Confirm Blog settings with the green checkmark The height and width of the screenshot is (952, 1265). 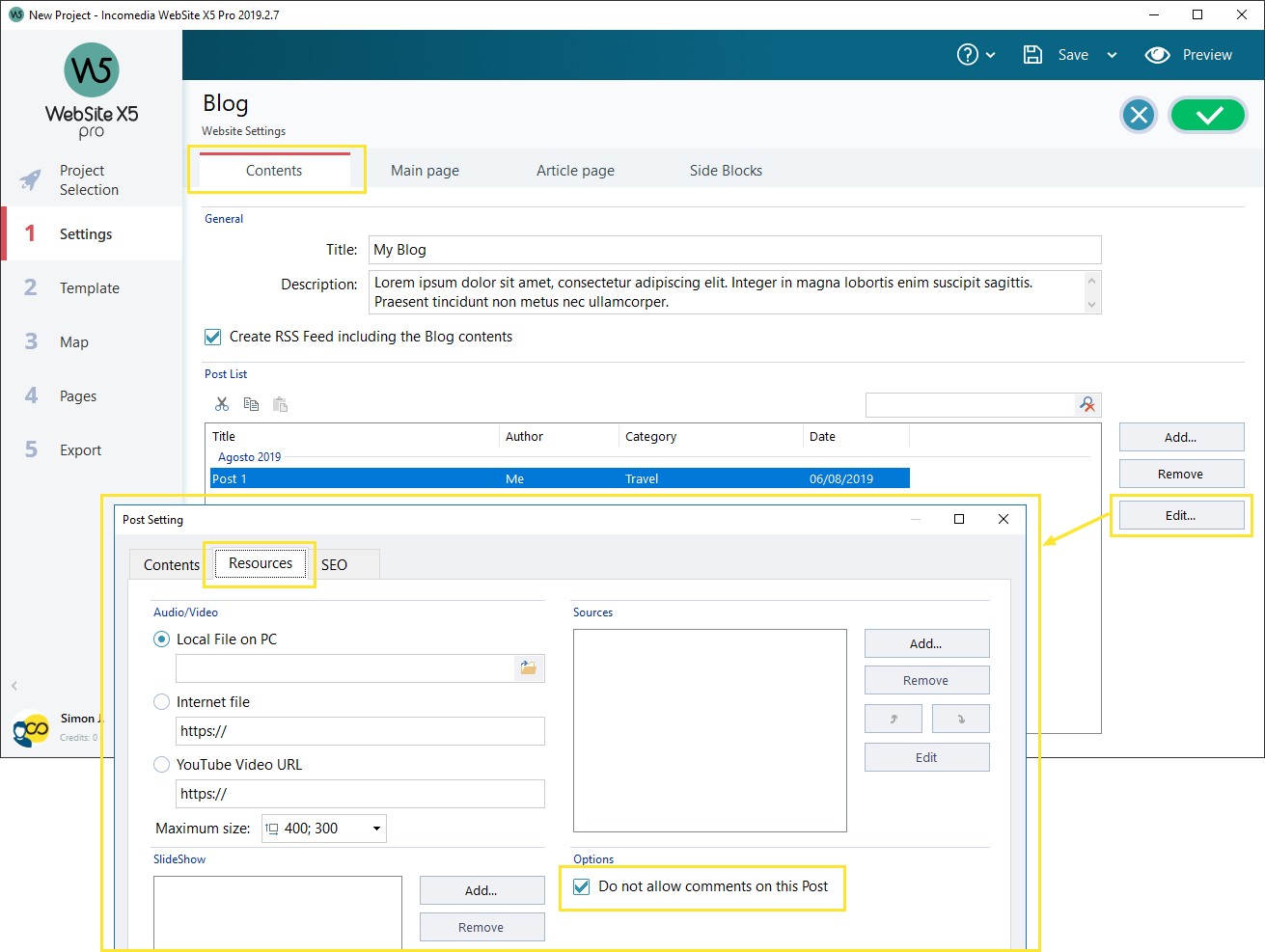pos(1208,114)
